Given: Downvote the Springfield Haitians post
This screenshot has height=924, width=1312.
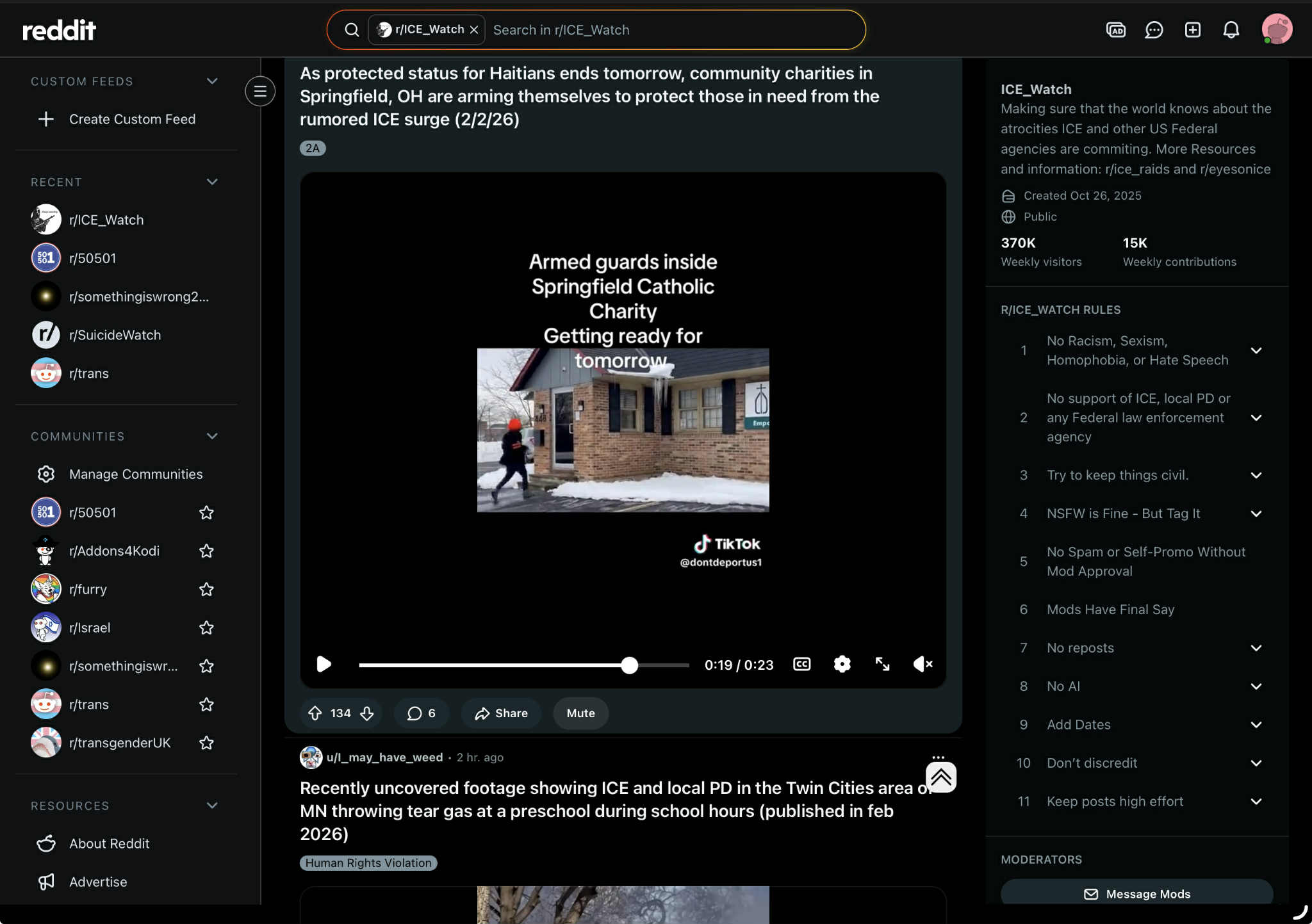Looking at the screenshot, I should coord(367,713).
